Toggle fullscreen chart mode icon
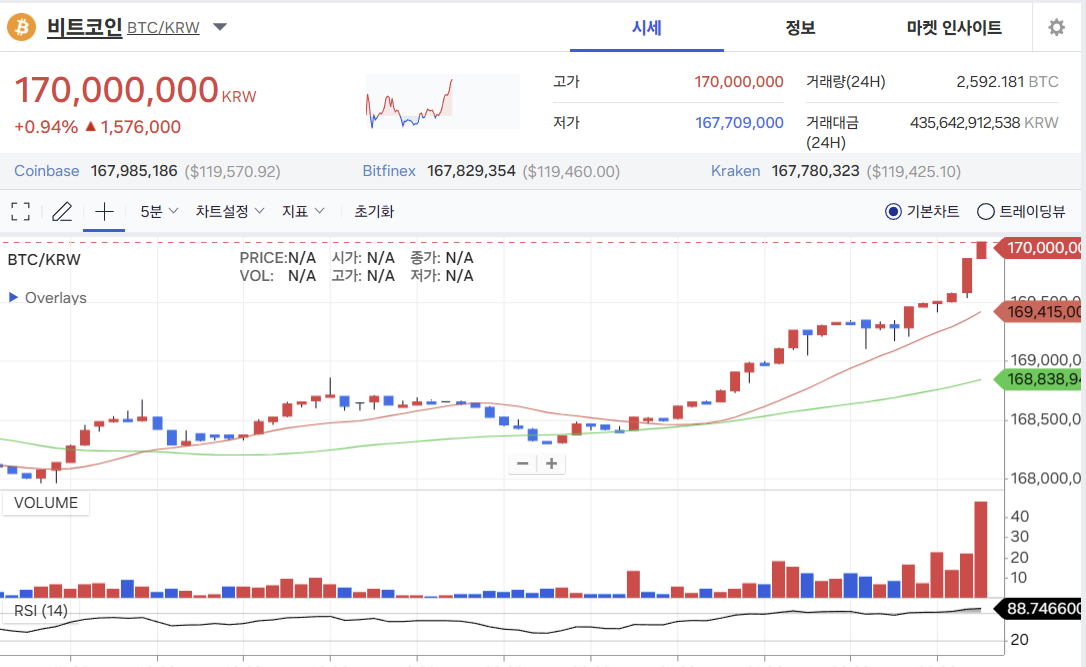Viewport: 1086px width, 667px height. coord(20,211)
